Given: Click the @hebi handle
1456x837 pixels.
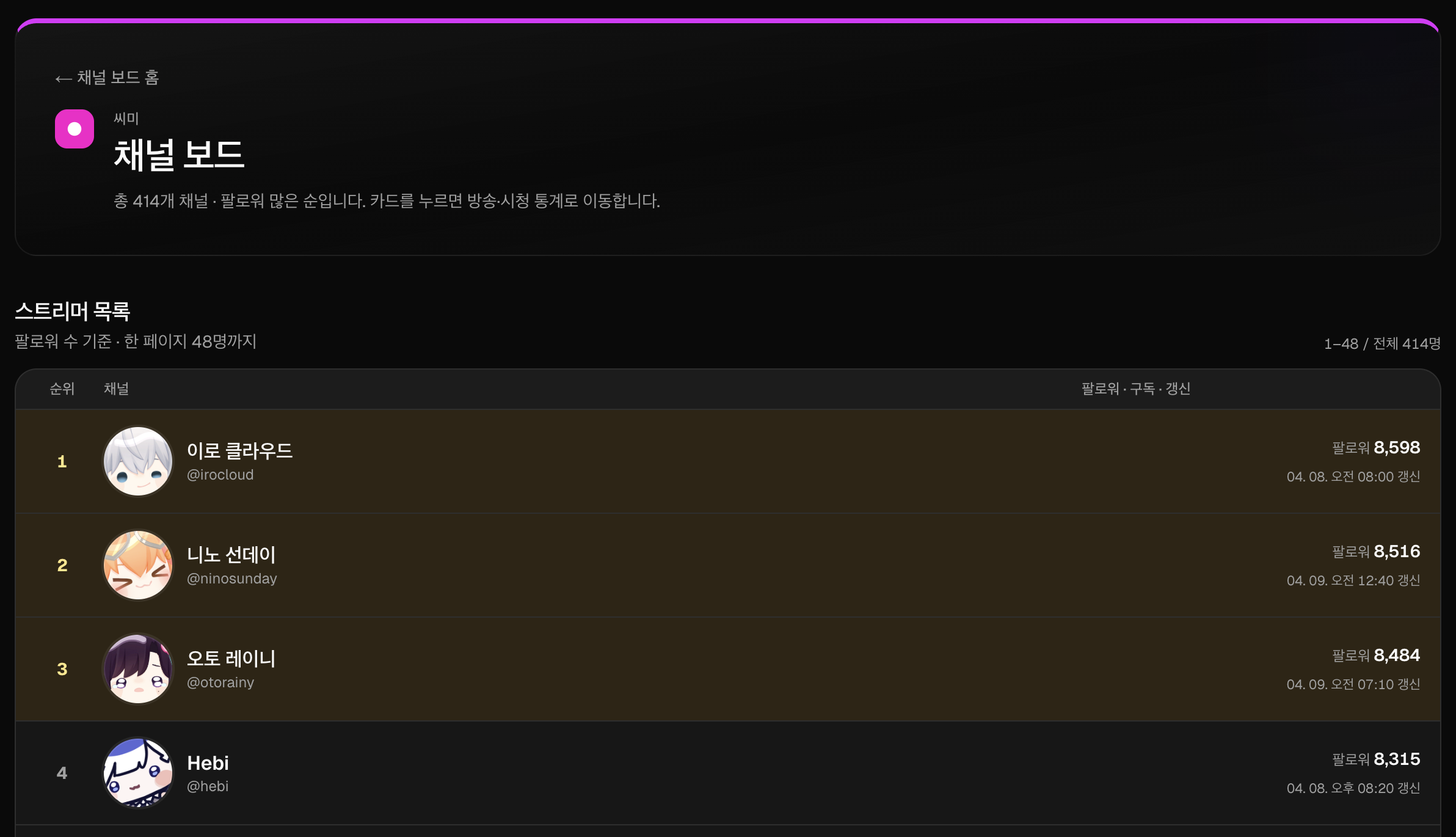Looking at the screenshot, I should tap(208, 786).
